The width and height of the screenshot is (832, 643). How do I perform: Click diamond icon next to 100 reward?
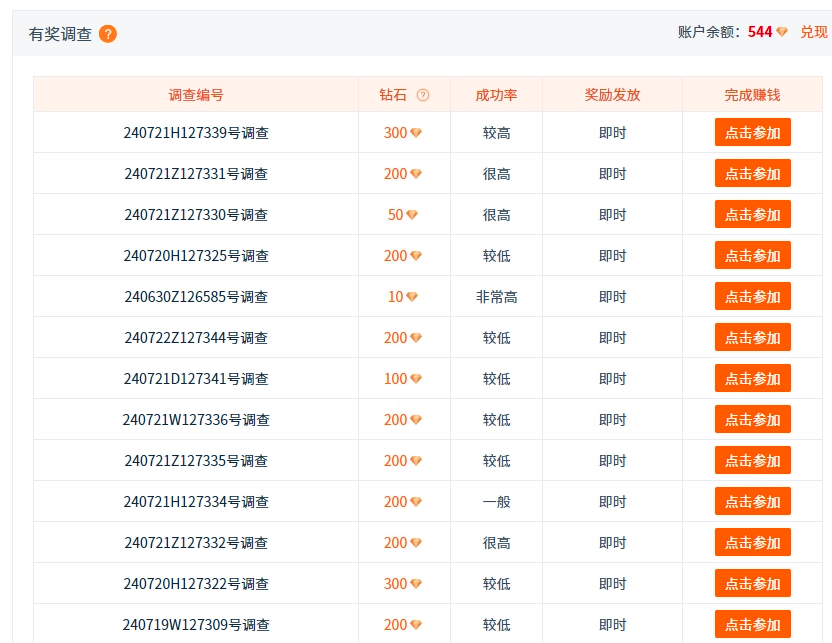[416, 379]
